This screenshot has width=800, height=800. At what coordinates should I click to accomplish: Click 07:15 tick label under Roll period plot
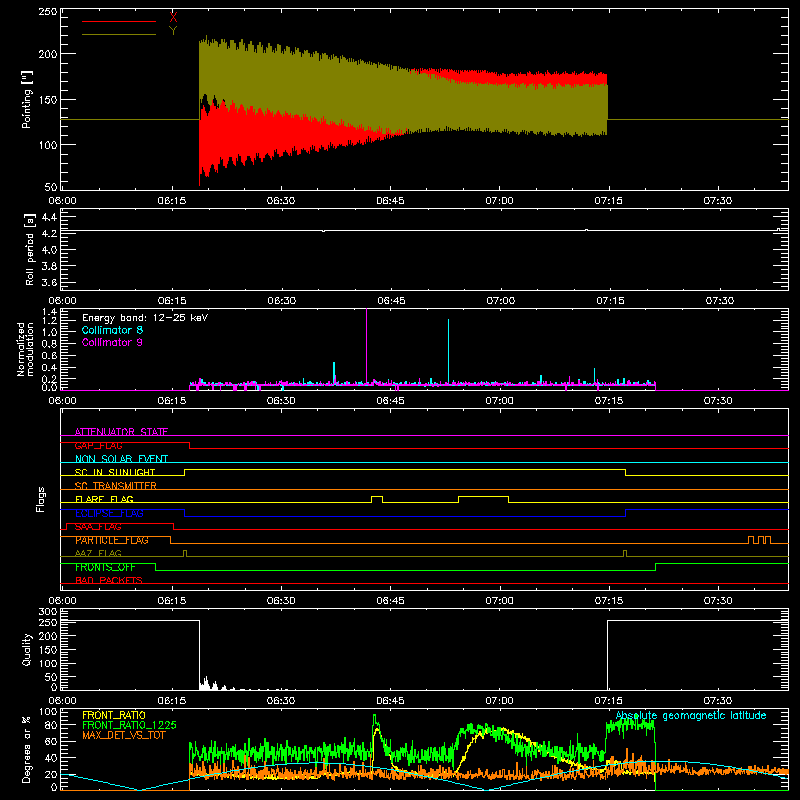pos(610,301)
